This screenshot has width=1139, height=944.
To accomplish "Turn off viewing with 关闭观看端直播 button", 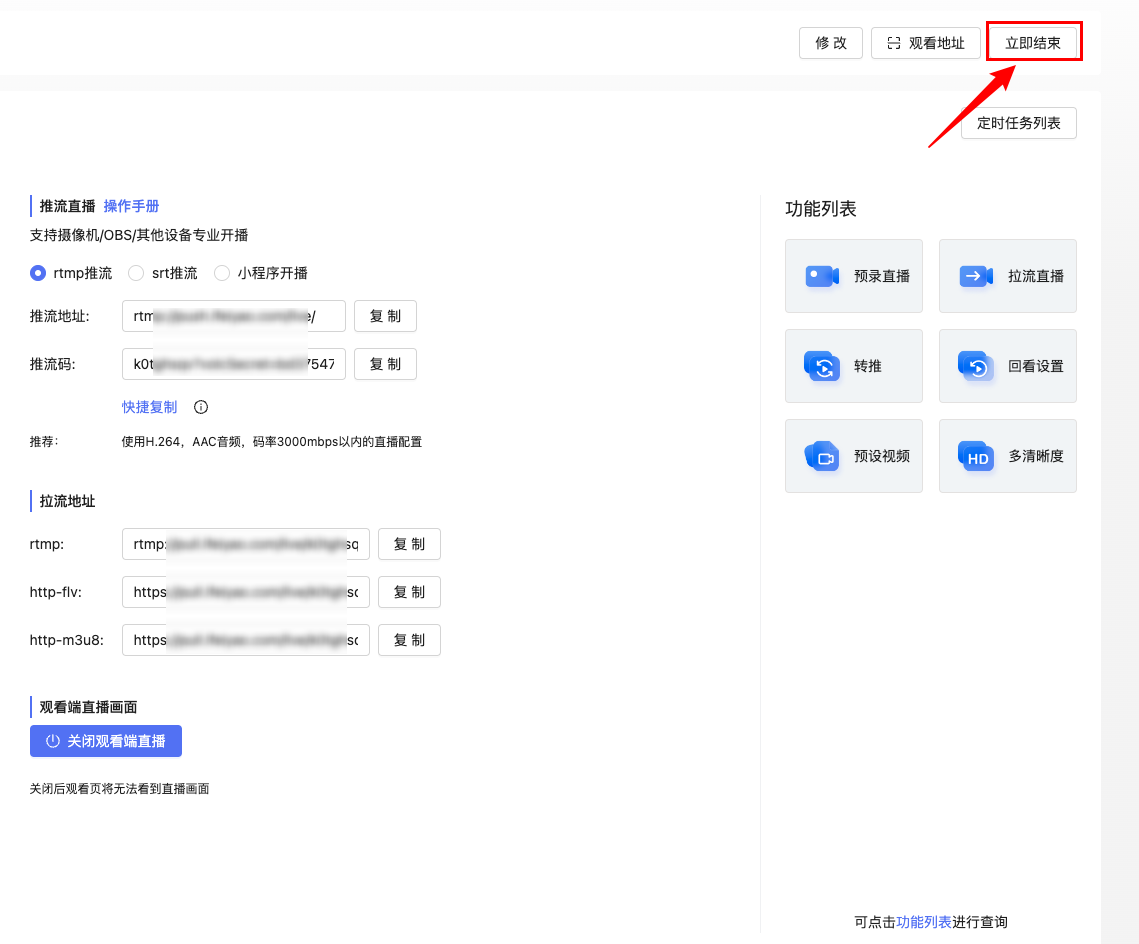I will tap(106, 741).
